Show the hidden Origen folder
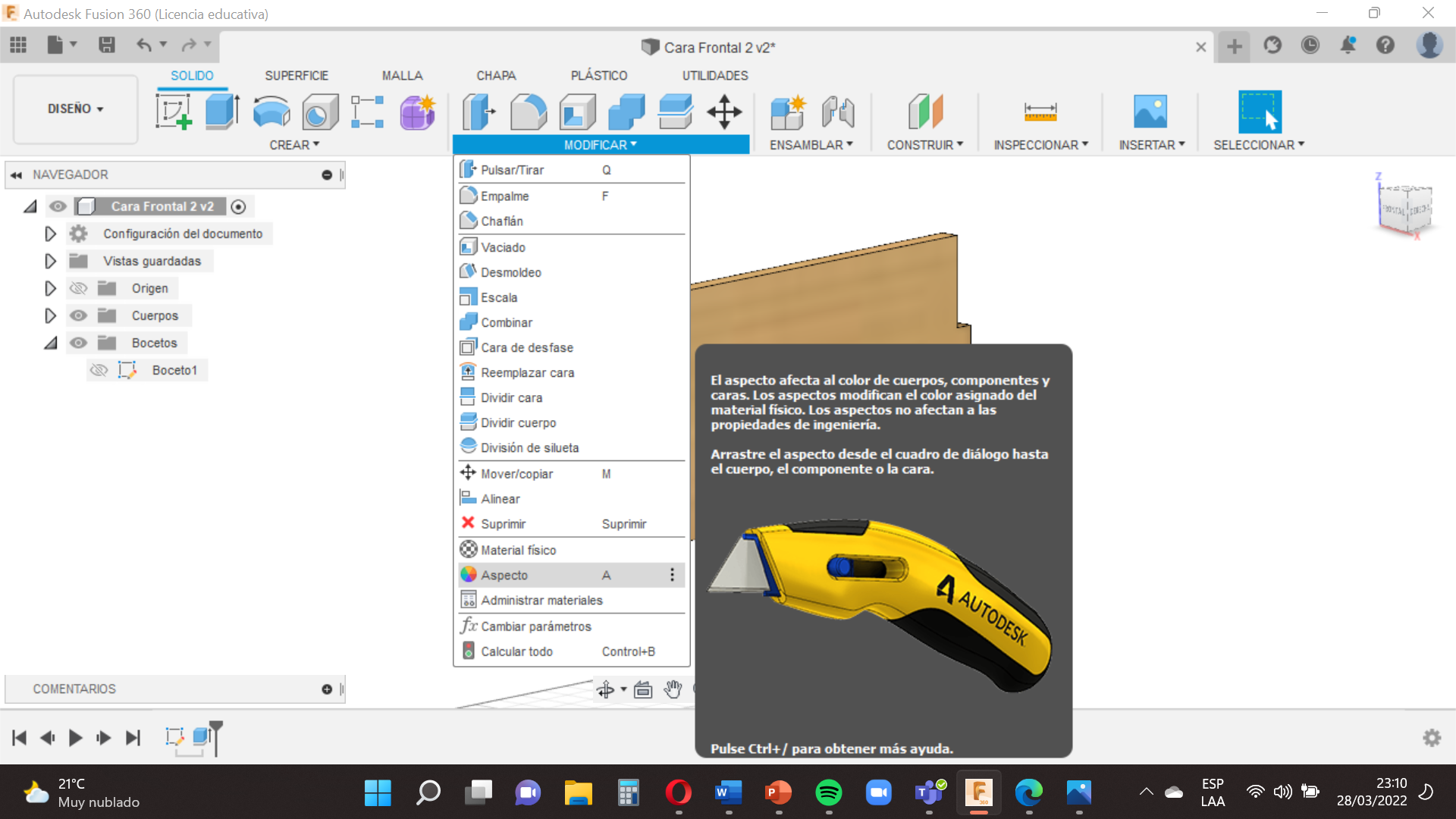 click(78, 288)
